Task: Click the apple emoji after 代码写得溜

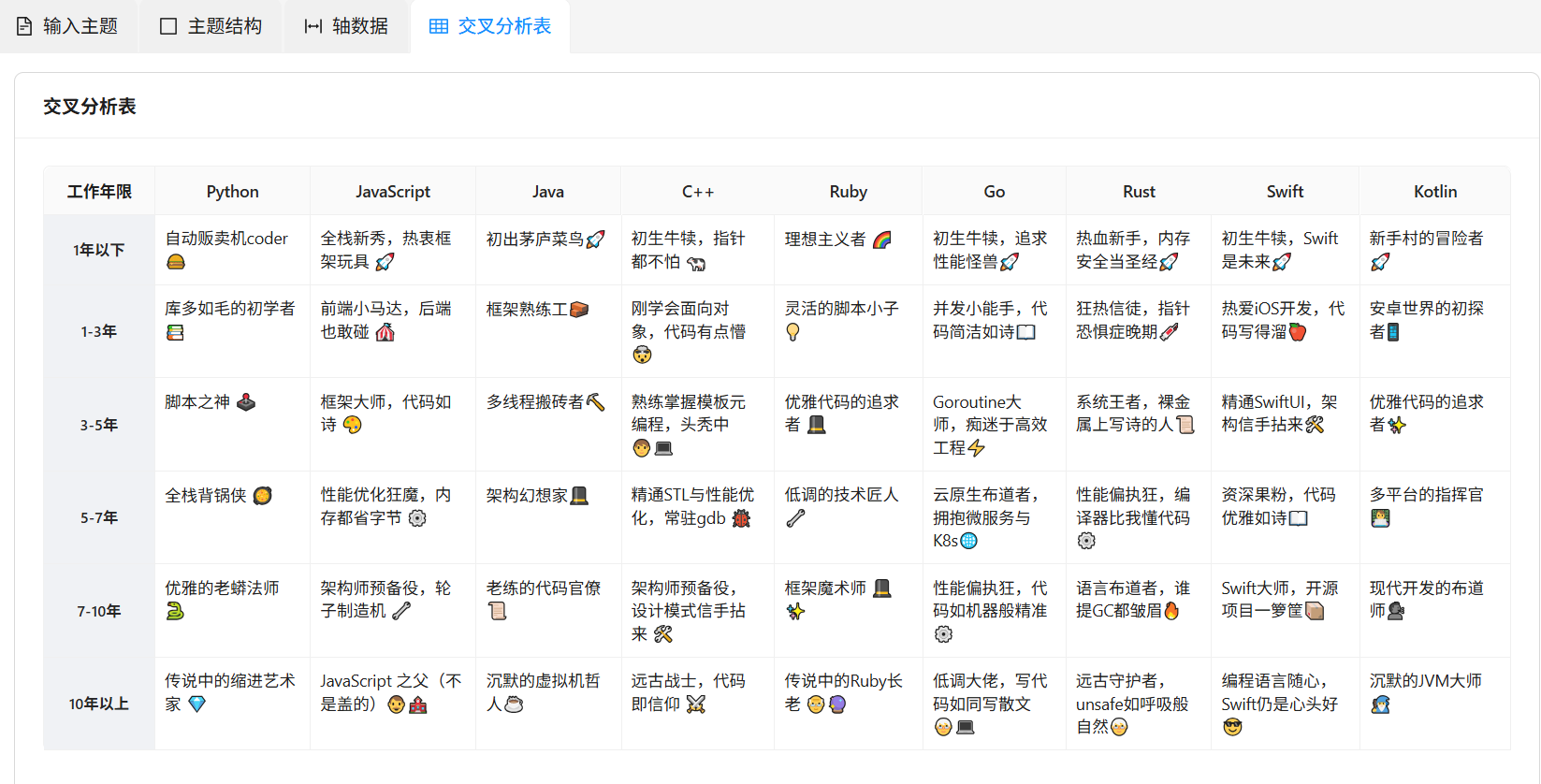Action: coord(1297,332)
